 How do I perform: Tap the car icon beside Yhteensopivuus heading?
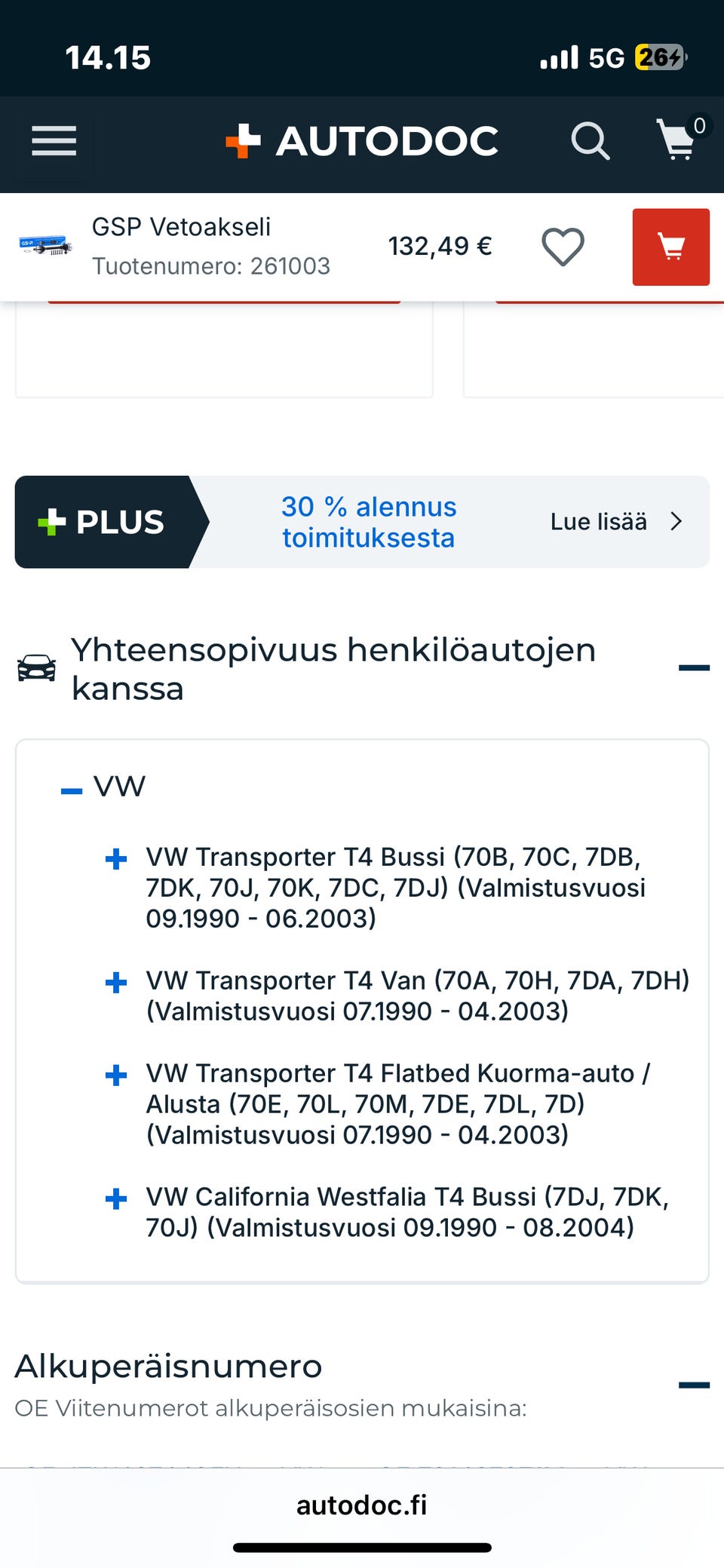pyautogui.click(x=37, y=668)
